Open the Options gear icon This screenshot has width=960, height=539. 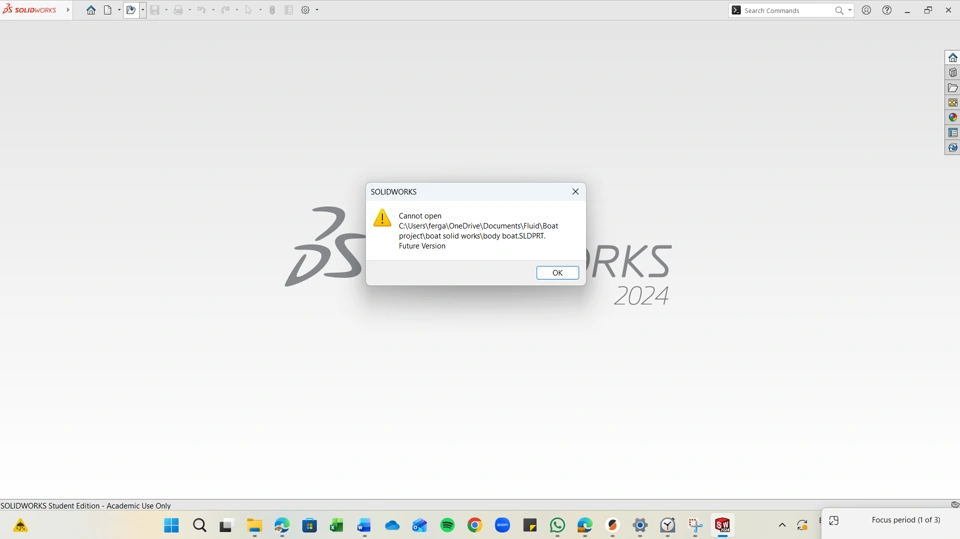[x=306, y=10]
